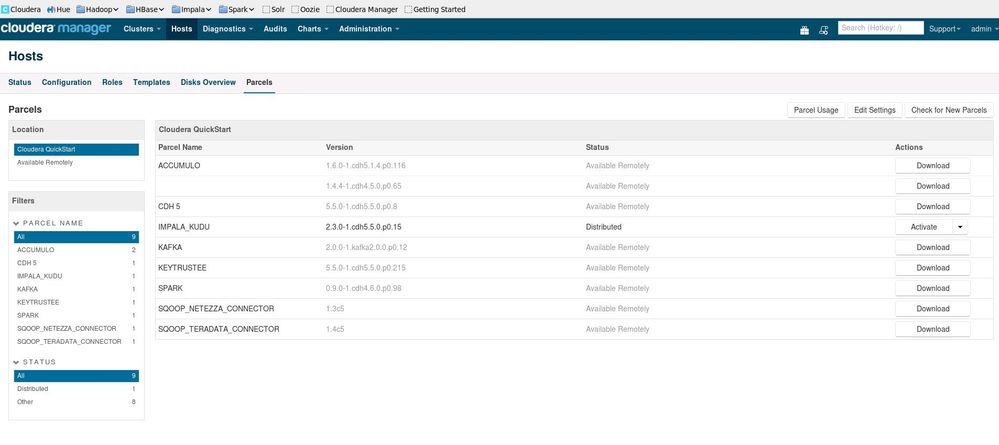Viewport: 999px width, 445px height.
Task: Open the Getting Started bookmark
Action: (x=435, y=10)
